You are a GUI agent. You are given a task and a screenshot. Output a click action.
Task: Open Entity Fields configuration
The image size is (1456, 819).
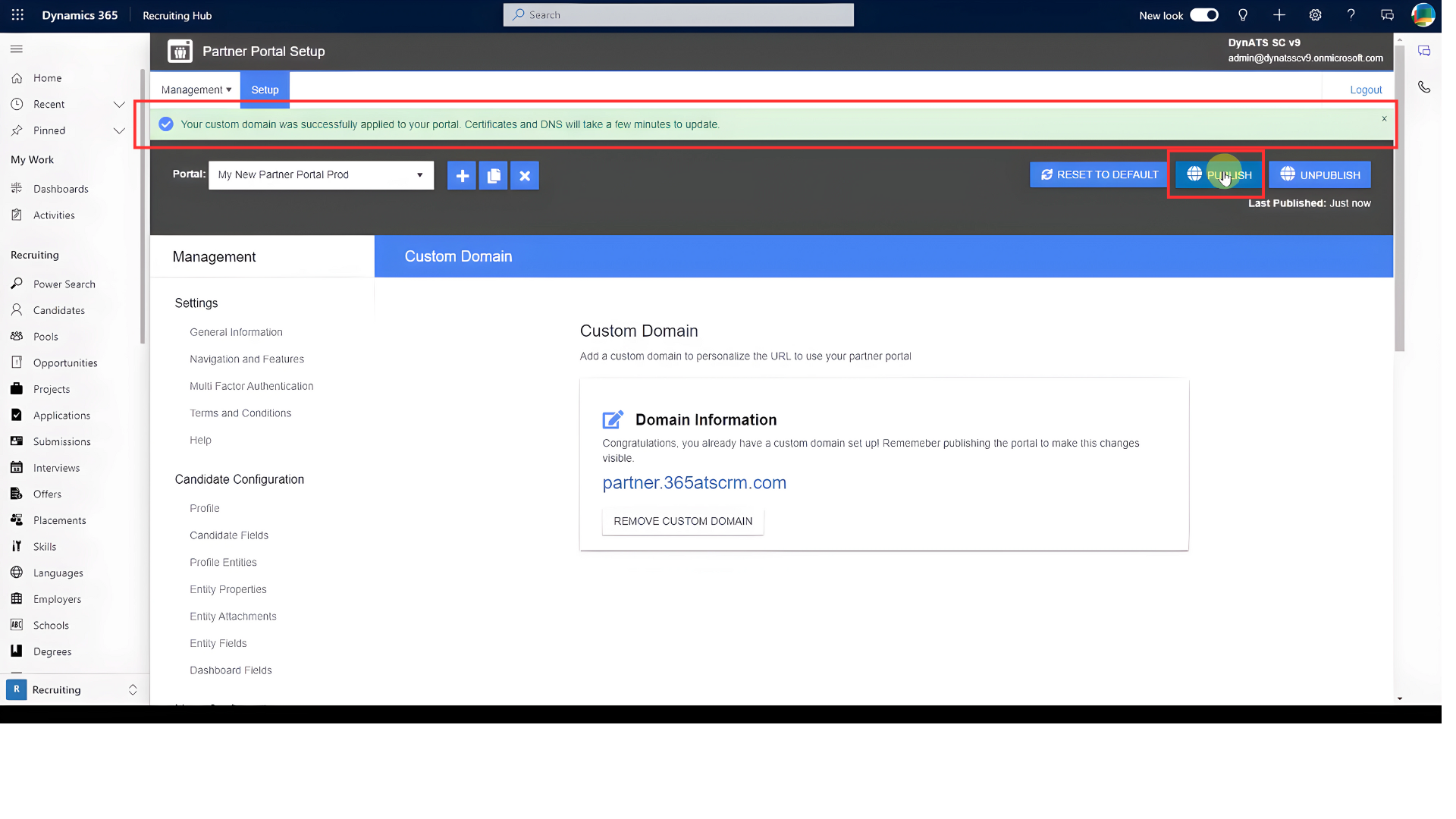pos(218,644)
